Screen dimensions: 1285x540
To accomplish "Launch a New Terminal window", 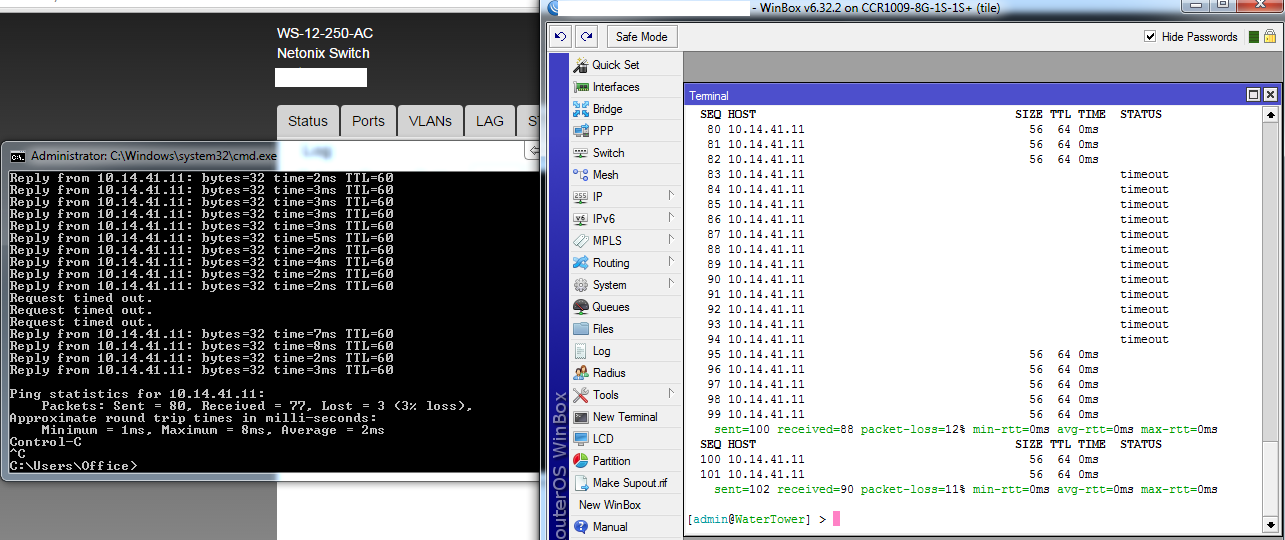I will coord(624,417).
